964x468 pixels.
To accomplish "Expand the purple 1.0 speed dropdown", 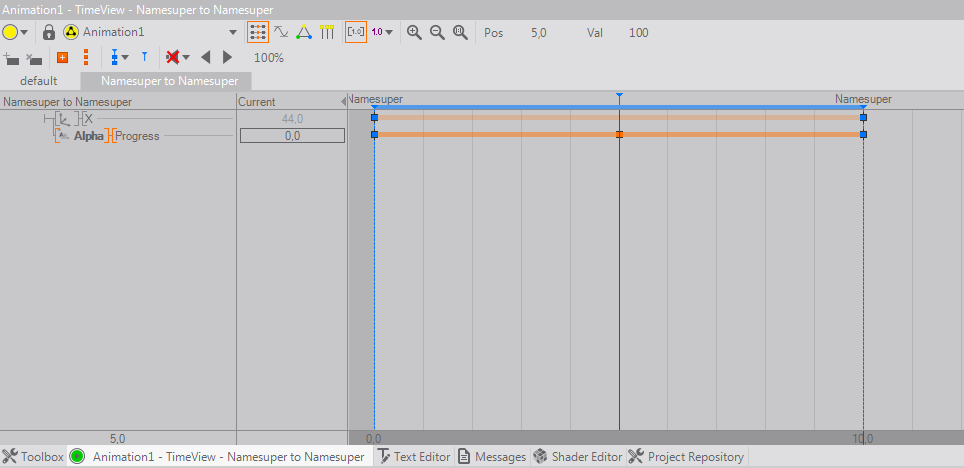I will click(x=389, y=32).
